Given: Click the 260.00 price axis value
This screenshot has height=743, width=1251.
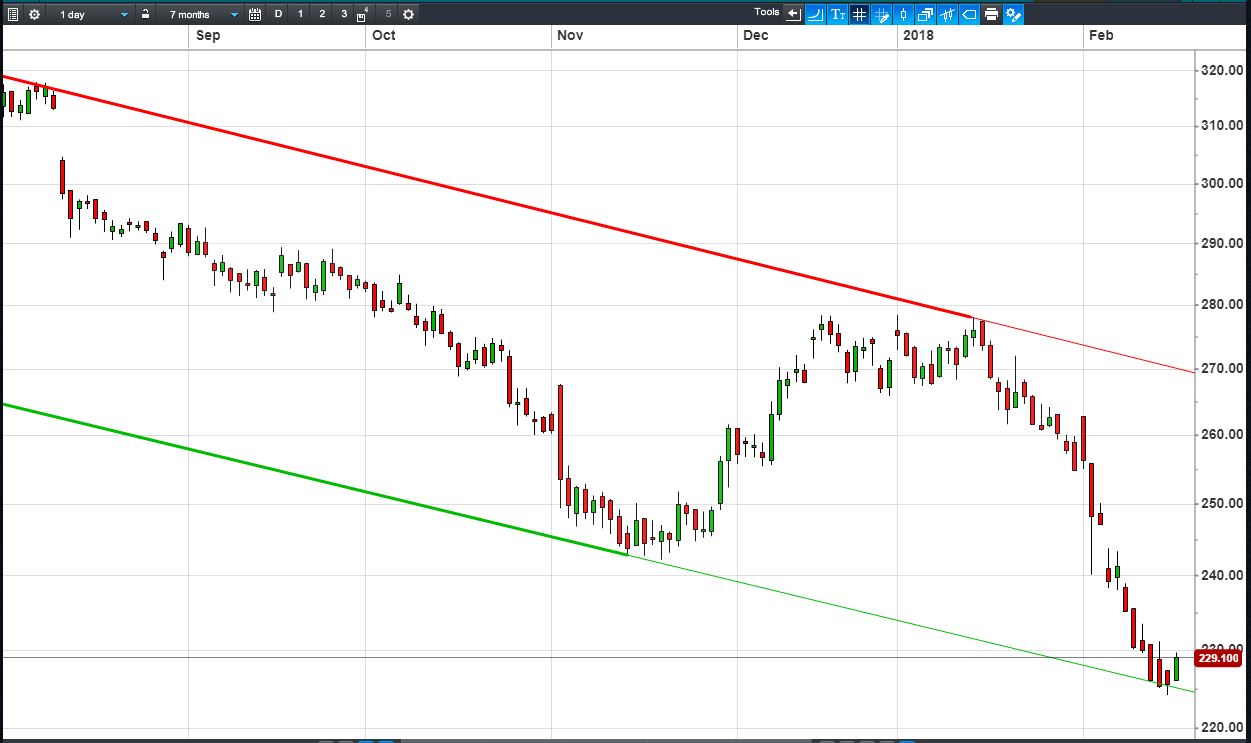Looking at the screenshot, I should (x=1221, y=435).
